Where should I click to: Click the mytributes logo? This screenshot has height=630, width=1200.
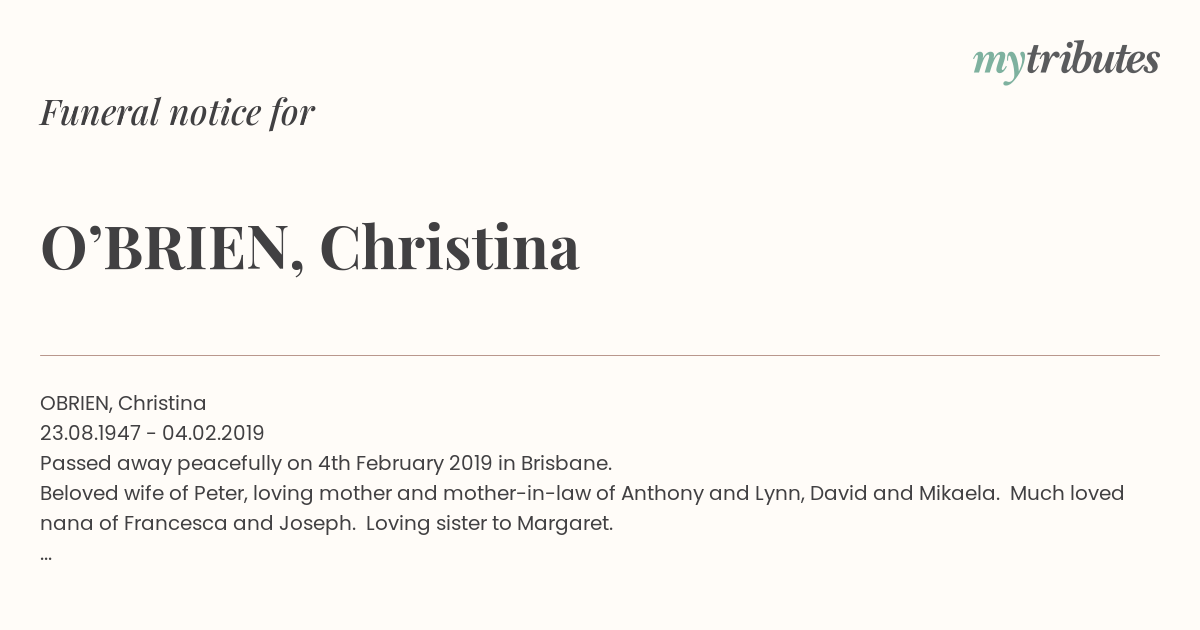point(1066,61)
